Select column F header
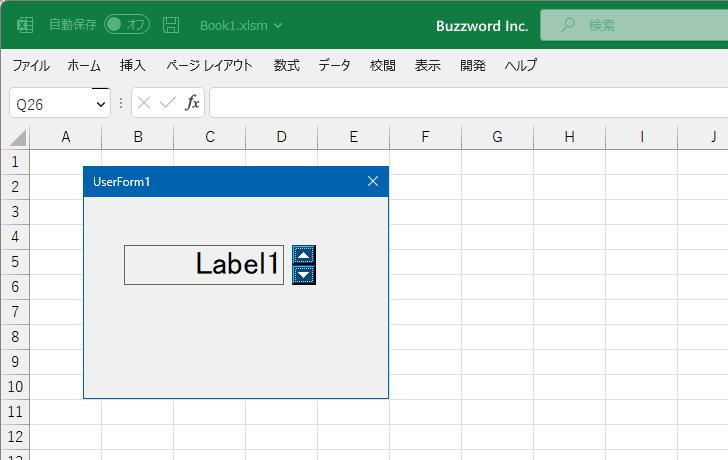This screenshot has width=728, height=460. pyautogui.click(x=425, y=137)
